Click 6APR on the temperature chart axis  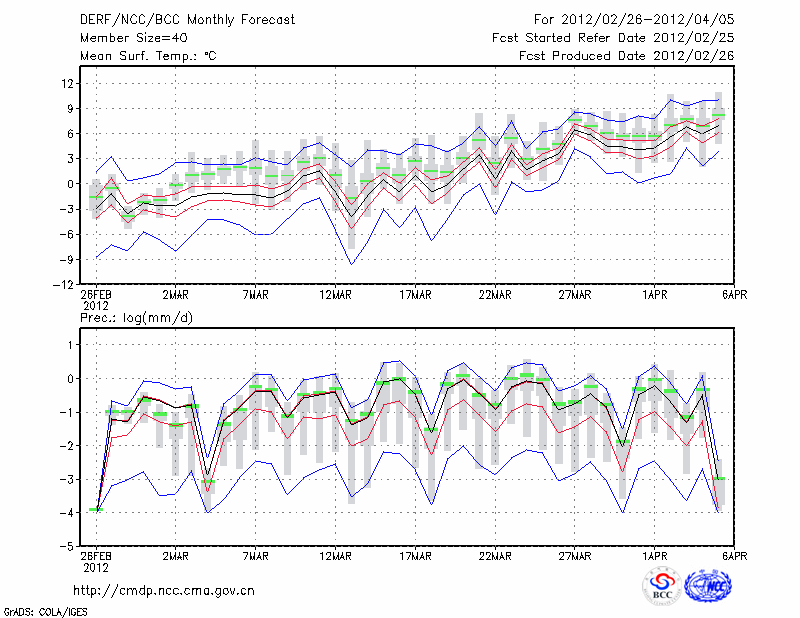click(735, 295)
